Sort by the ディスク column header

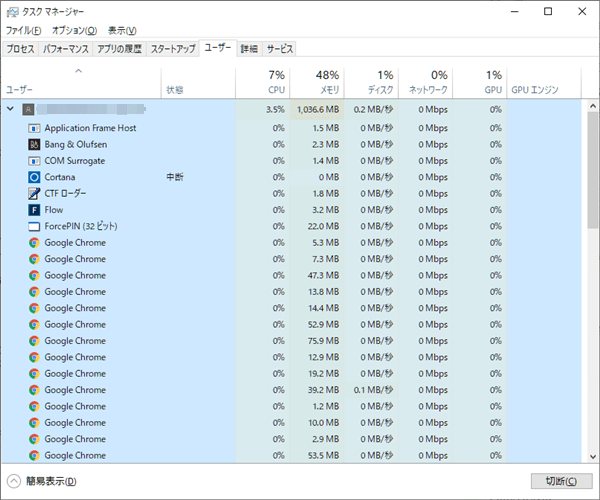pyautogui.click(x=371, y=83)
